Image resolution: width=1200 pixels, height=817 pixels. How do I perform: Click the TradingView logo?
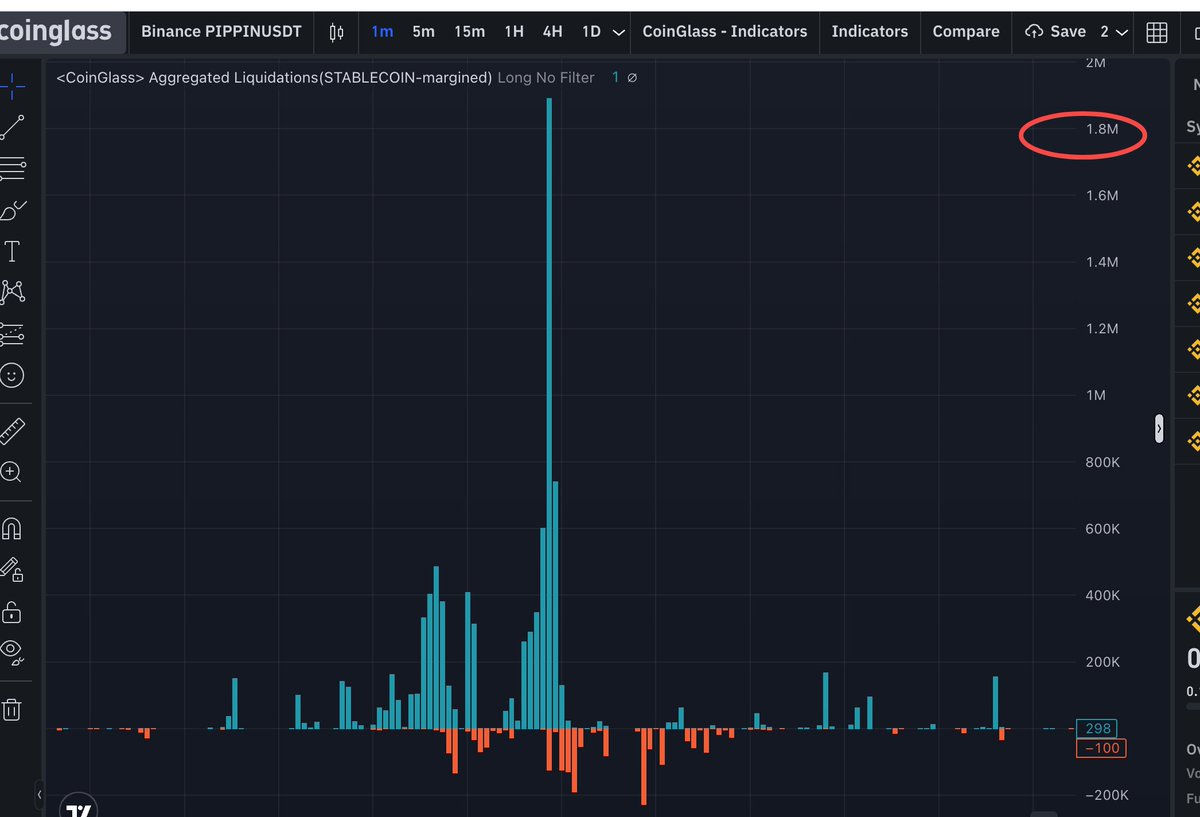pyautogui.click(x=78, y=808)
